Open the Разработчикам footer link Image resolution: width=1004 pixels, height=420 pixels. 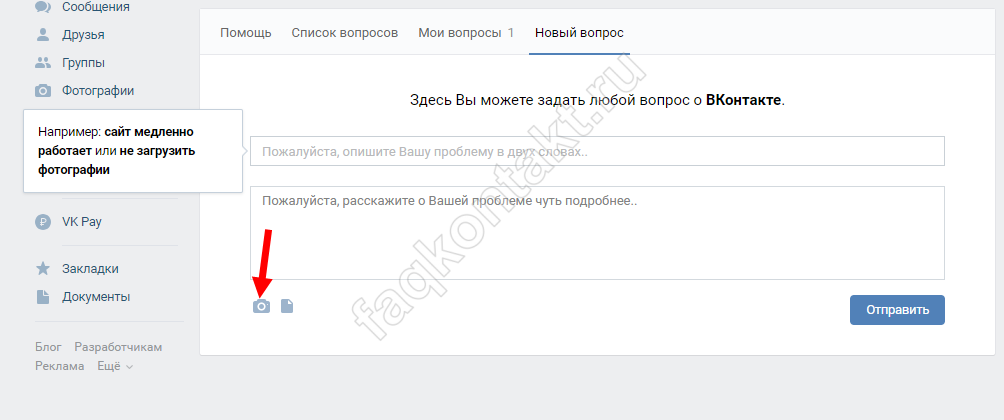pos(118,347)
